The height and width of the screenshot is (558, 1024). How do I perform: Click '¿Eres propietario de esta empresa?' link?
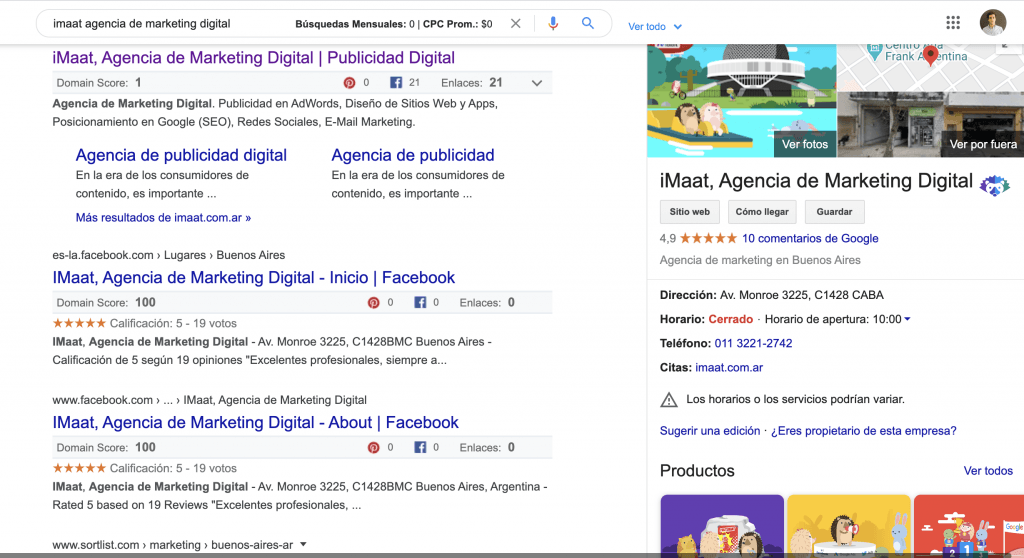[x=863, y=431]
